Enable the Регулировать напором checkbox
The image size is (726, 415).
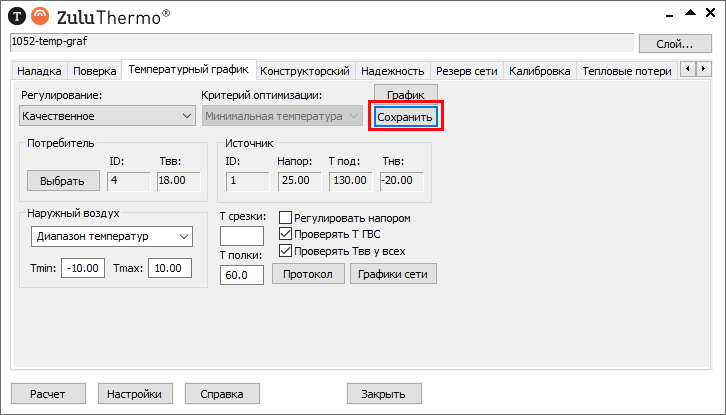pos(286,218)
